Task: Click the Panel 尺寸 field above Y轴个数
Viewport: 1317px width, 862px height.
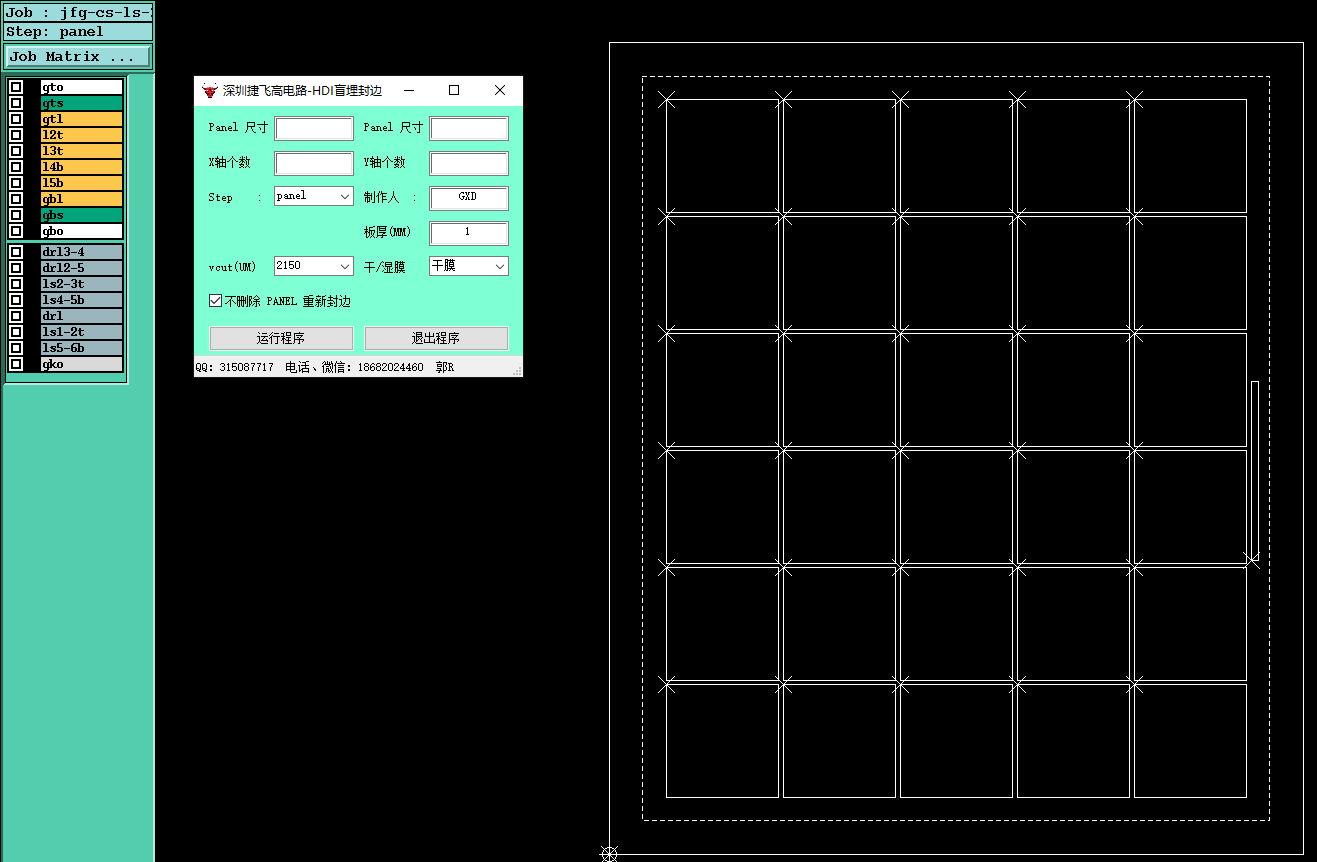Action: (x=469, y=128)
